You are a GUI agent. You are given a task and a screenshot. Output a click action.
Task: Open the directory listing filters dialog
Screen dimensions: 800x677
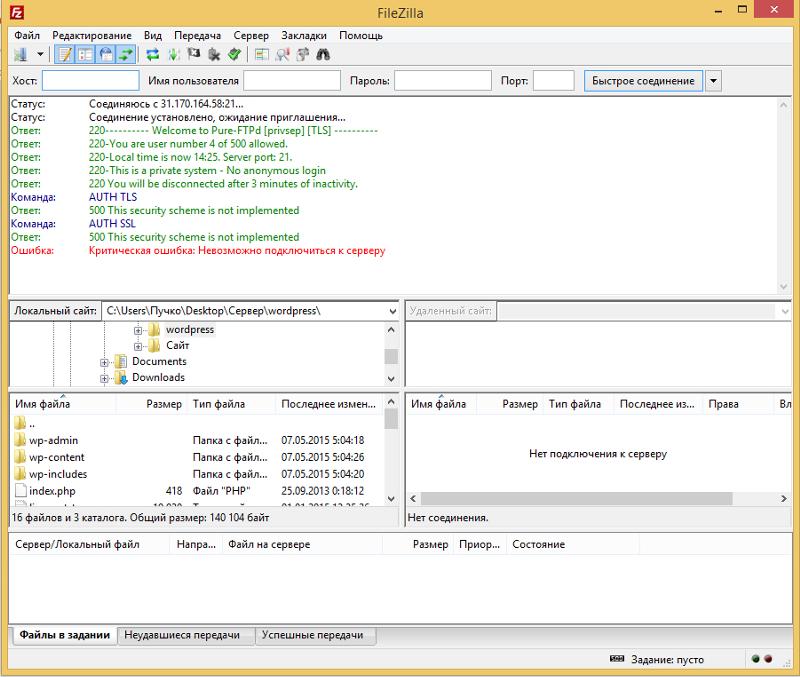262,54
